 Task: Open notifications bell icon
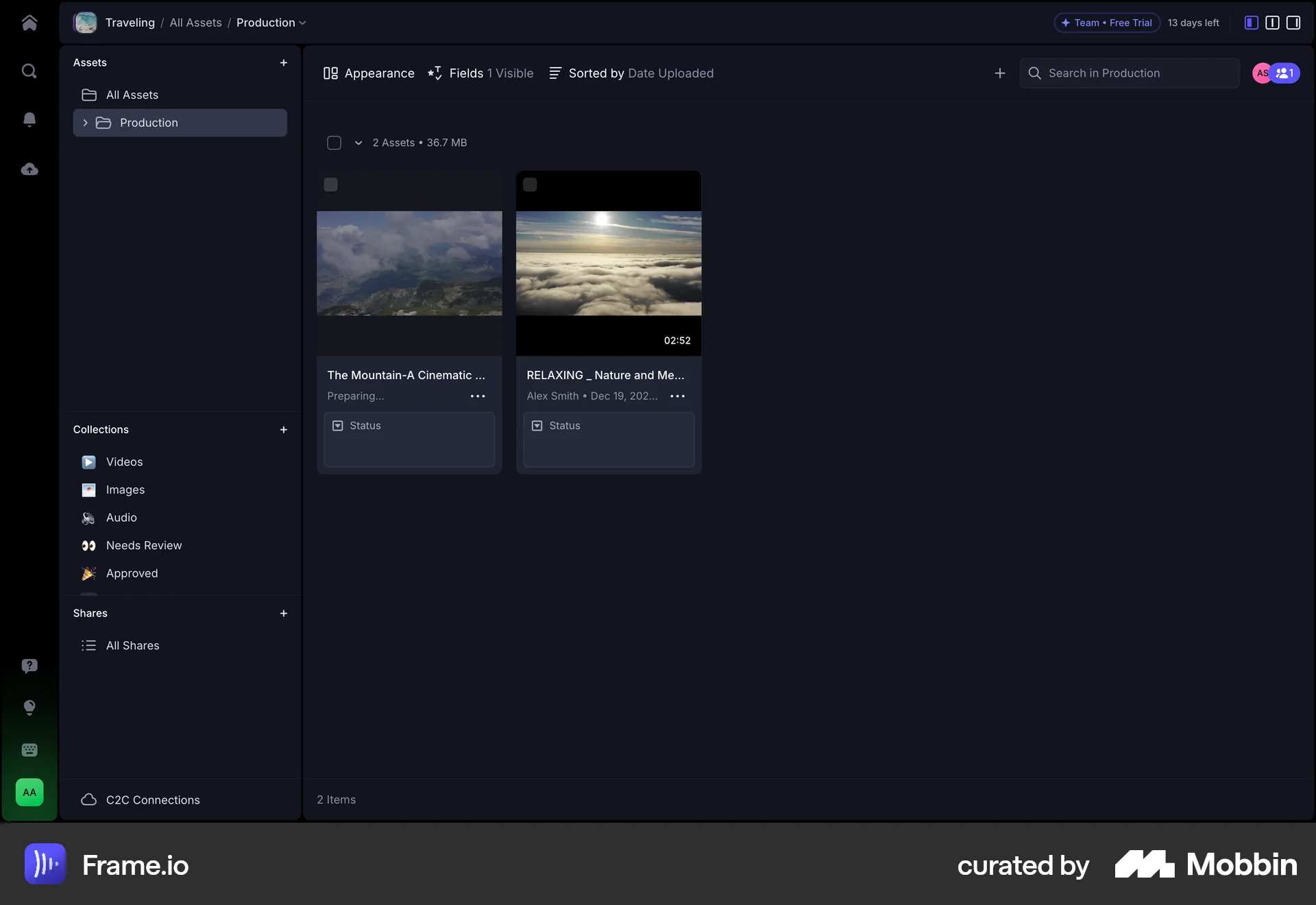[29, 119]
